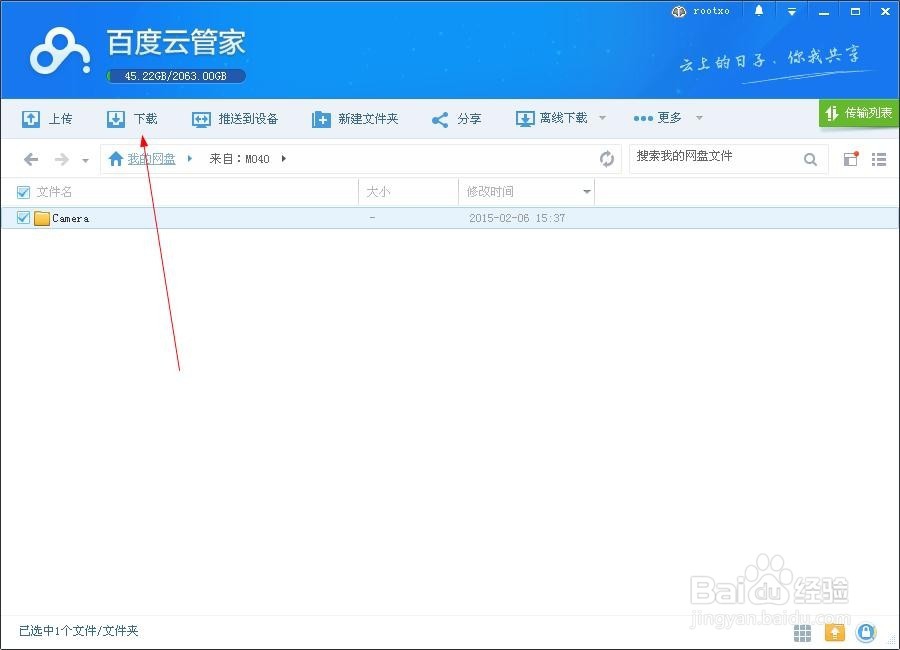This screenshot has width=900, height=650.
Task: Expand arrow after 来自：M040 breadcrumb
Action: 284,158
